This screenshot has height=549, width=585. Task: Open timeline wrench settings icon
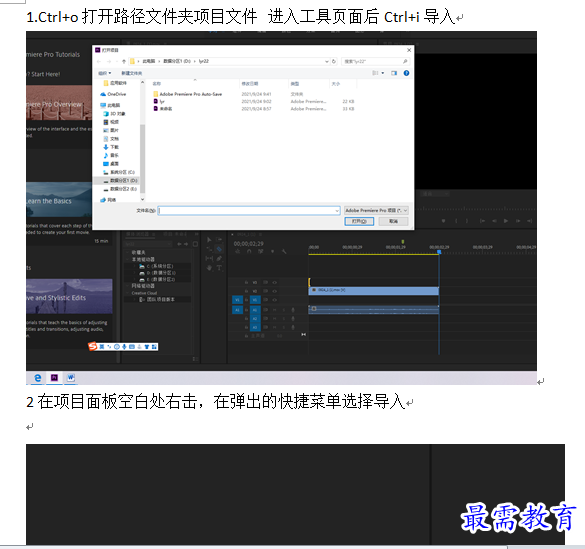click(284, 252)
